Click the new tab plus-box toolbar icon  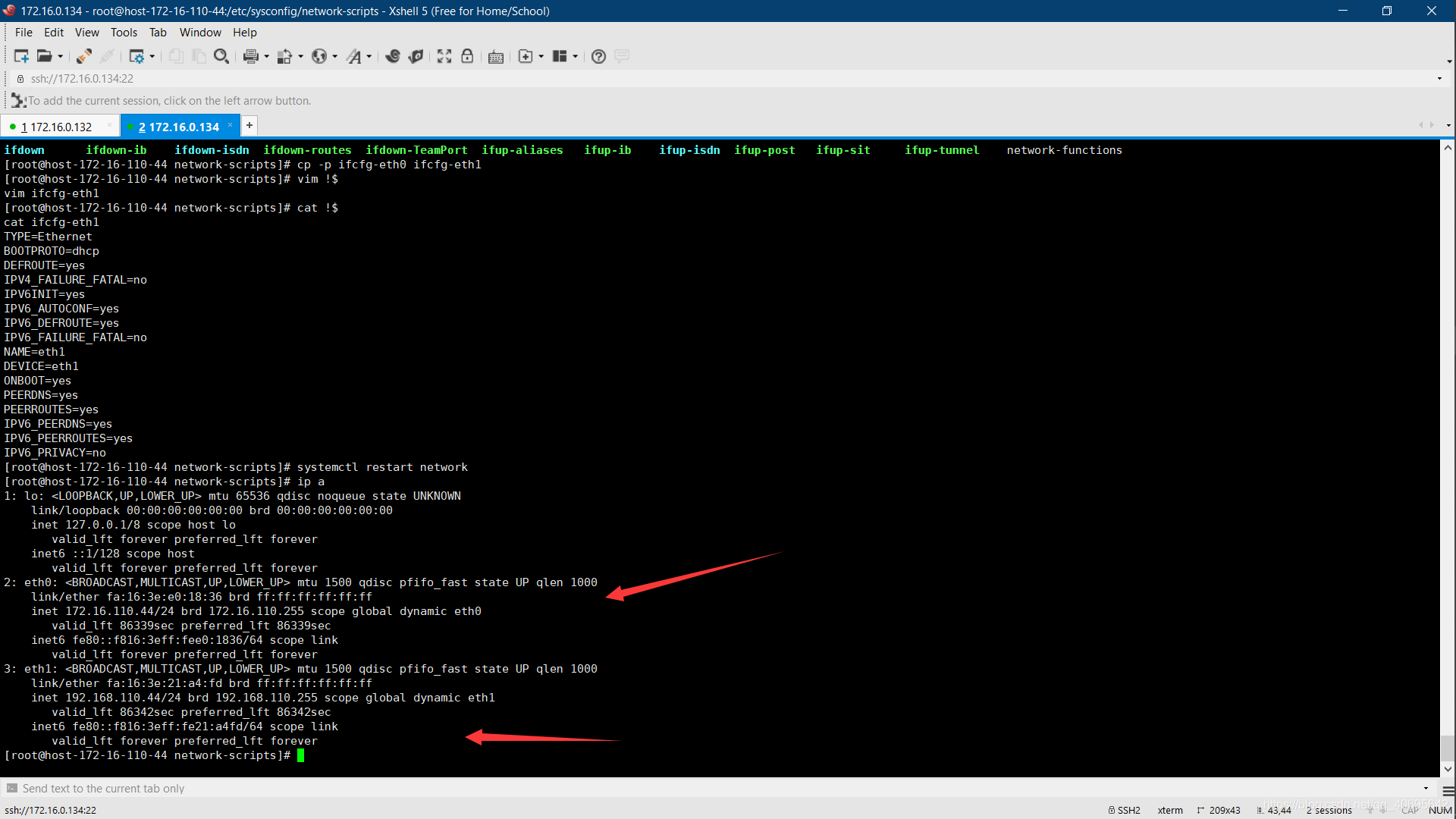pyautogui.click(x=526, y=56)
